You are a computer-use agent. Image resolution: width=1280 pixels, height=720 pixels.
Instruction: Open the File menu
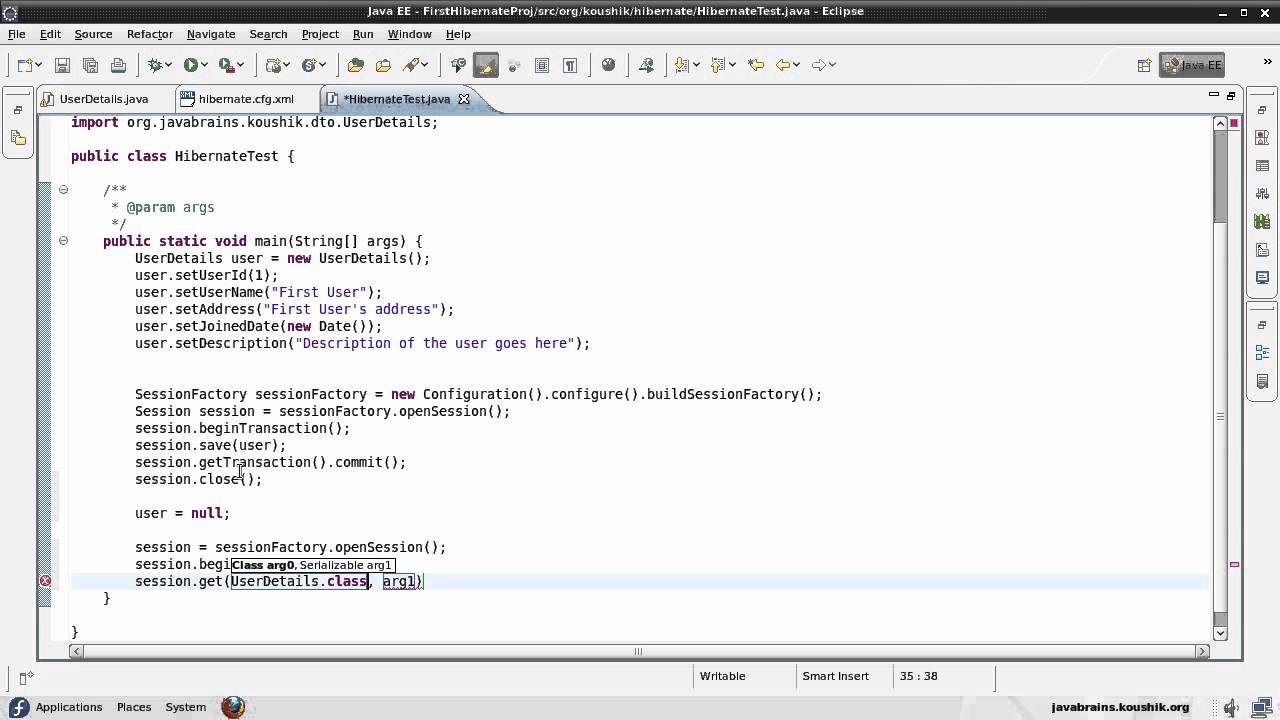pos(17,34)
